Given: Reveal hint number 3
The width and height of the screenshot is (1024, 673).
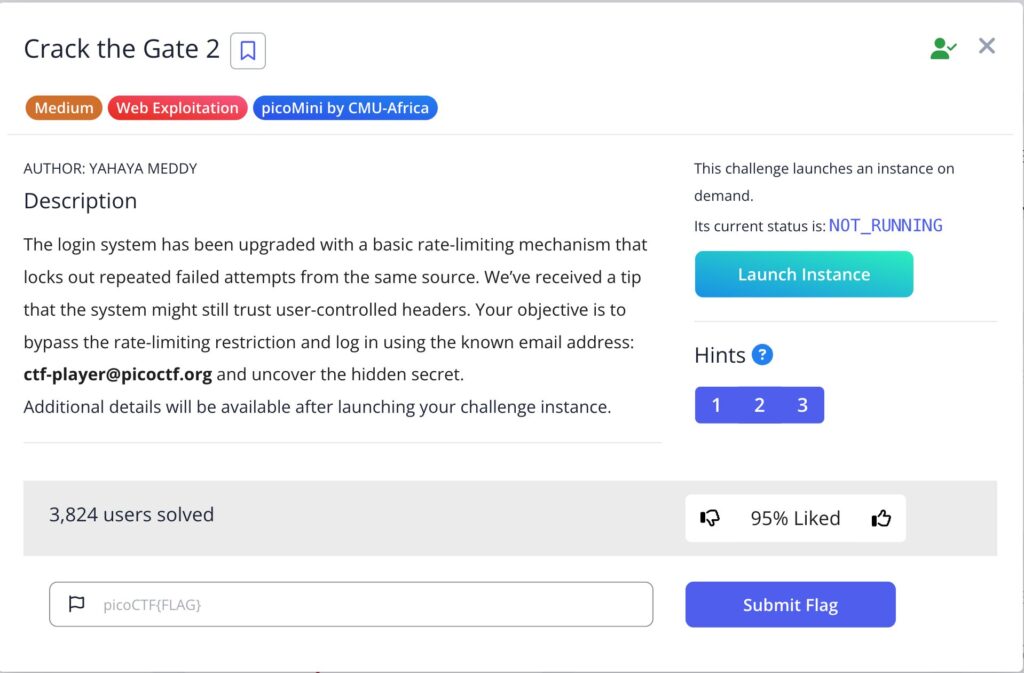Looking at the screenshot, I should point(802,405).
